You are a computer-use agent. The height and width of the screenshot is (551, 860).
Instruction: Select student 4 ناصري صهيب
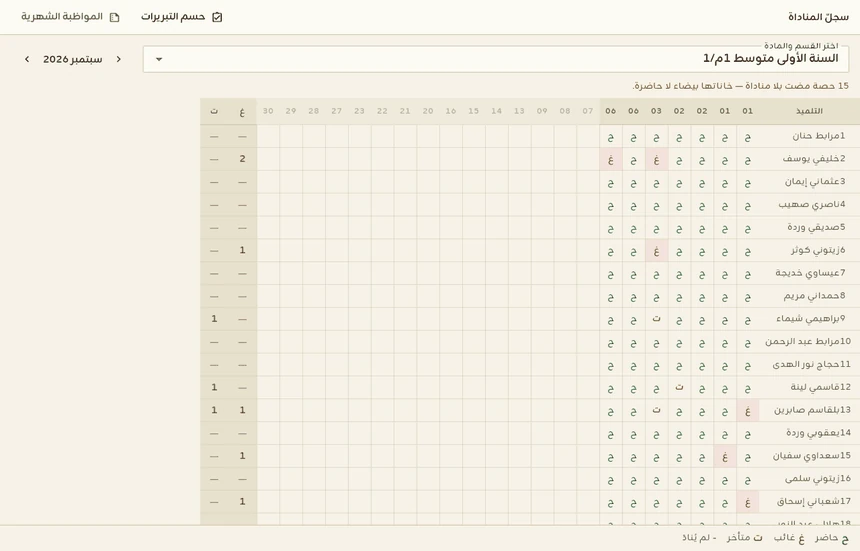(x=810, y=205)
